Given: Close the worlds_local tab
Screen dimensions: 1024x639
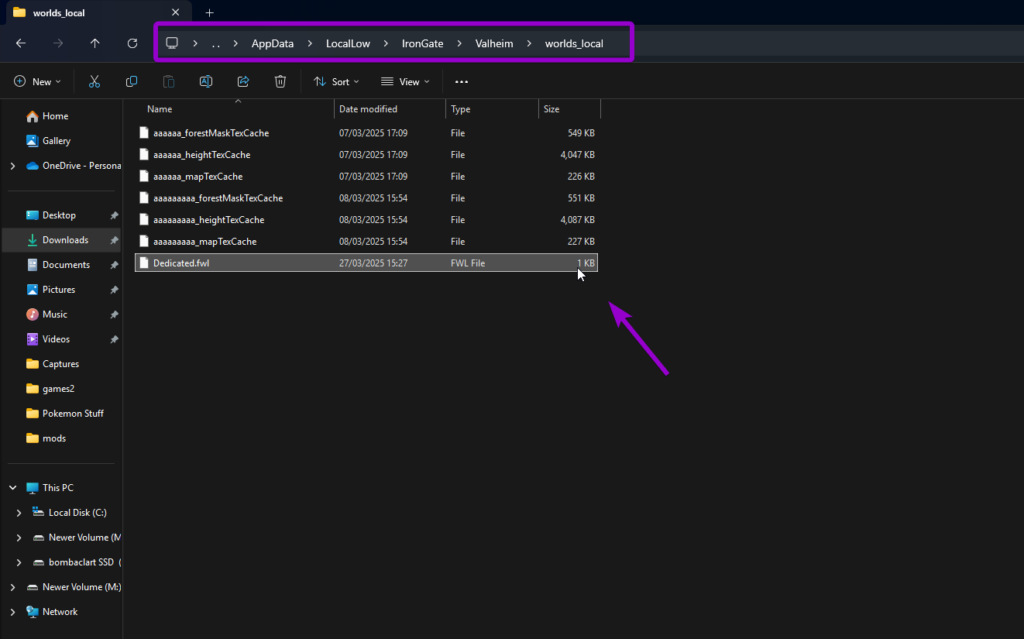Looking at the screenshot, I should point(175,12).
